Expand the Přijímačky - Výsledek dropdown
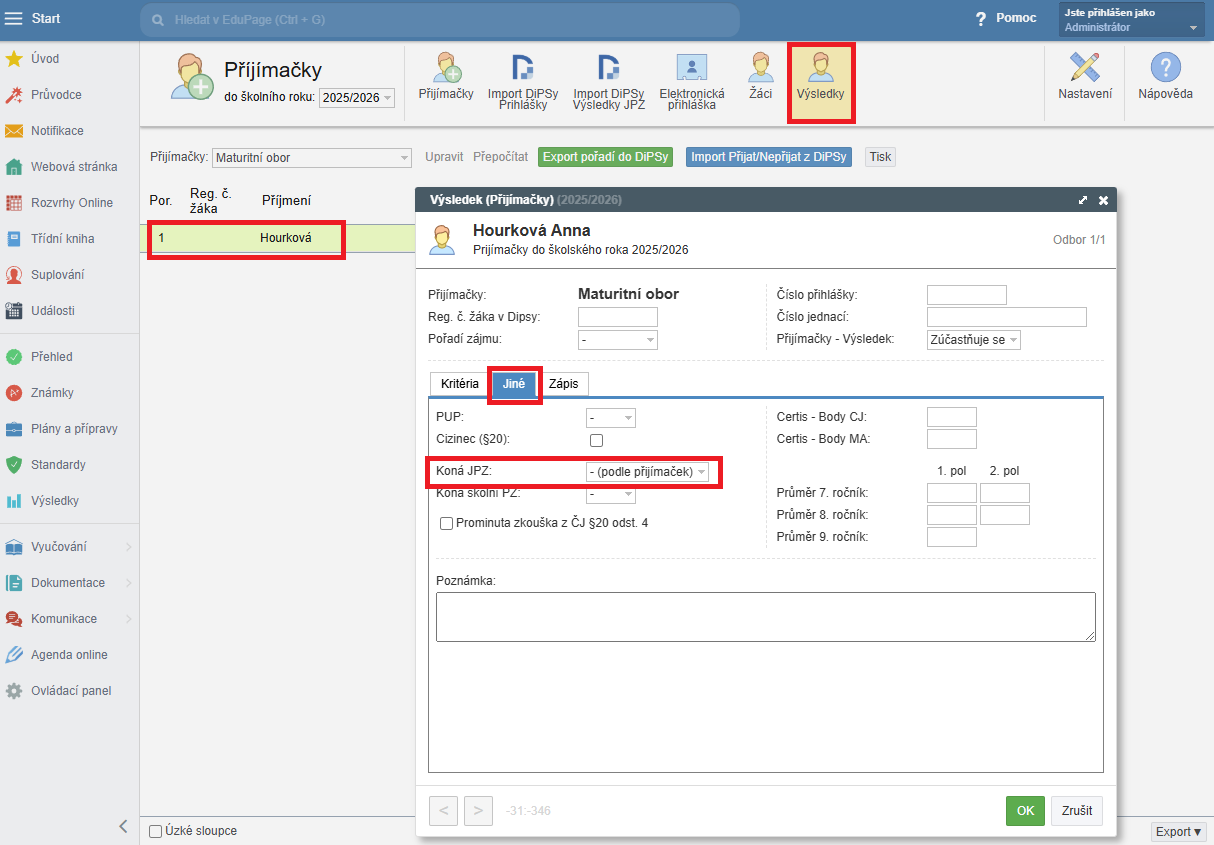1214x845 pixels. pos(972,340)
